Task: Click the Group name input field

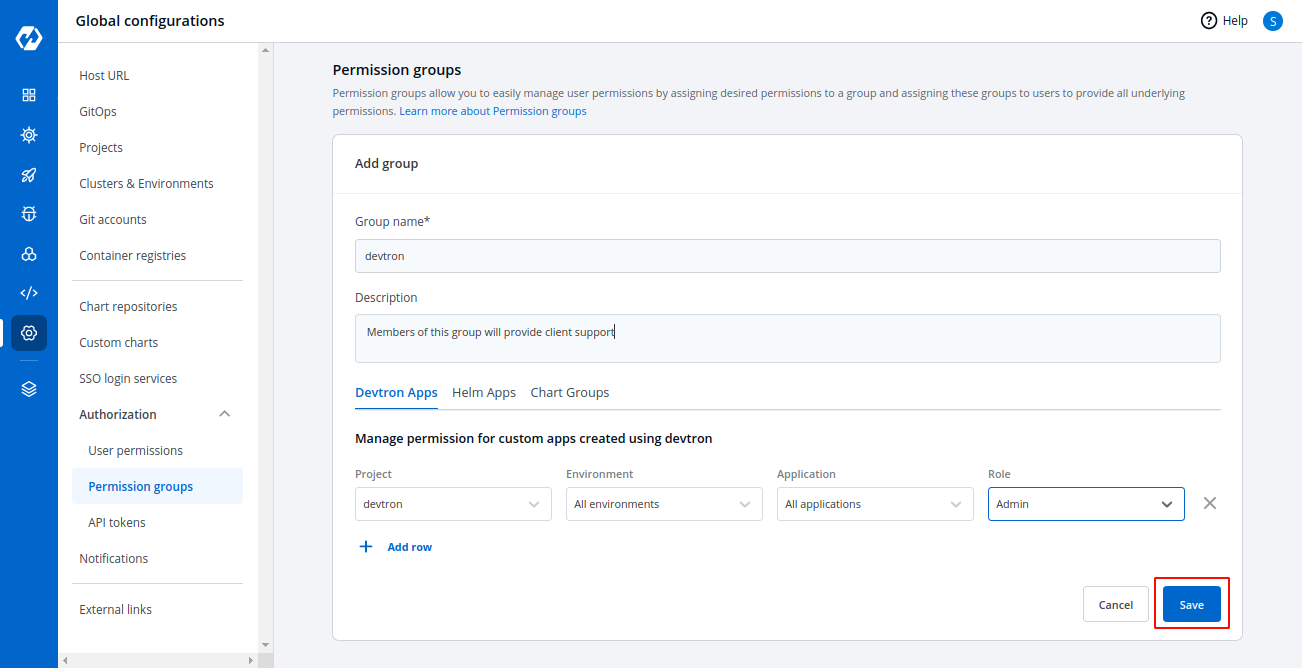Action: pos(787,256)
